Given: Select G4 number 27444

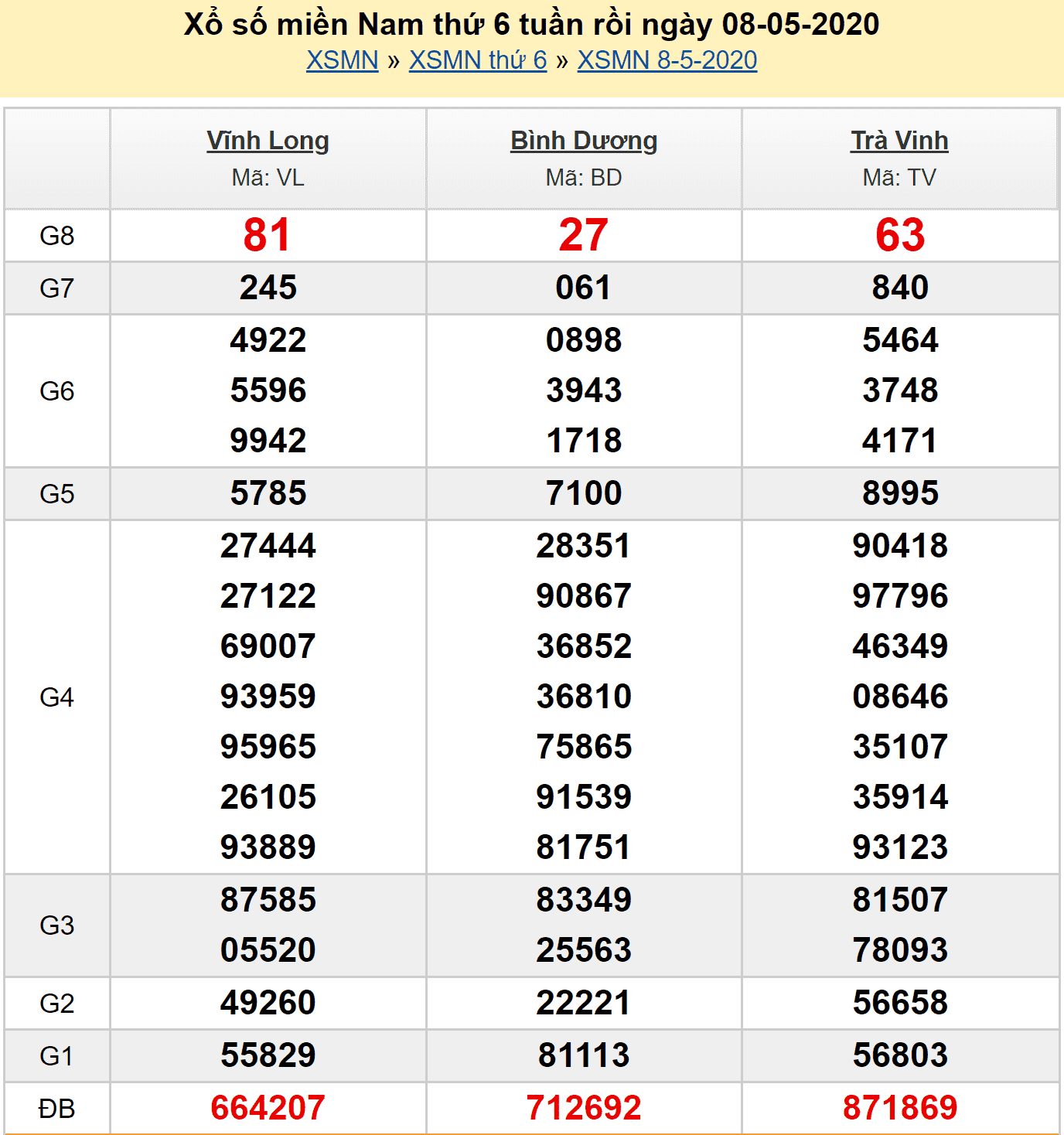Looking at the screenshot, I should pyautogui.click(x=268, y=546).
